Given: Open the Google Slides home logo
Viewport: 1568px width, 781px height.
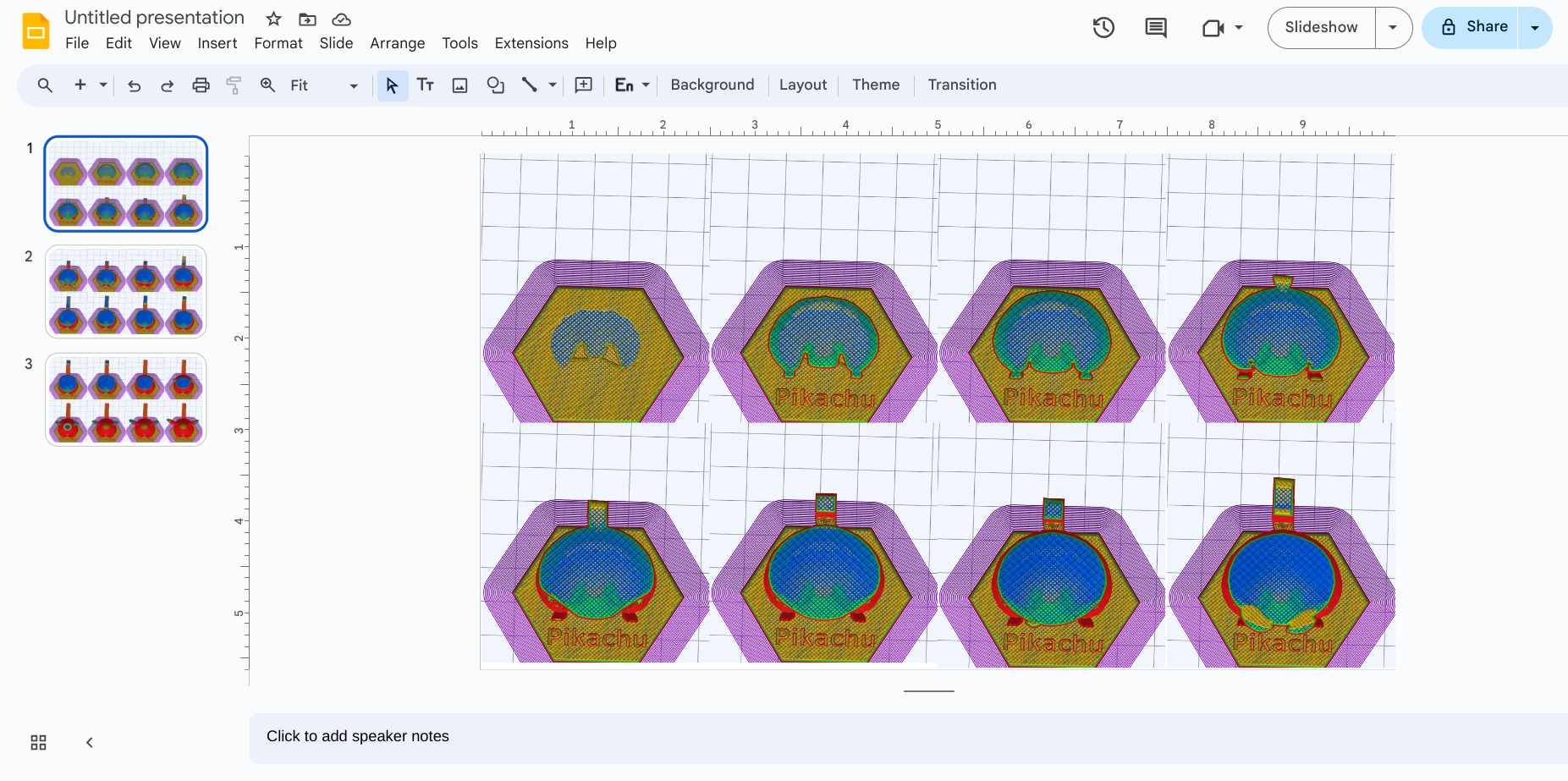Looking at the screenshot, I should (x=36, y=31).
